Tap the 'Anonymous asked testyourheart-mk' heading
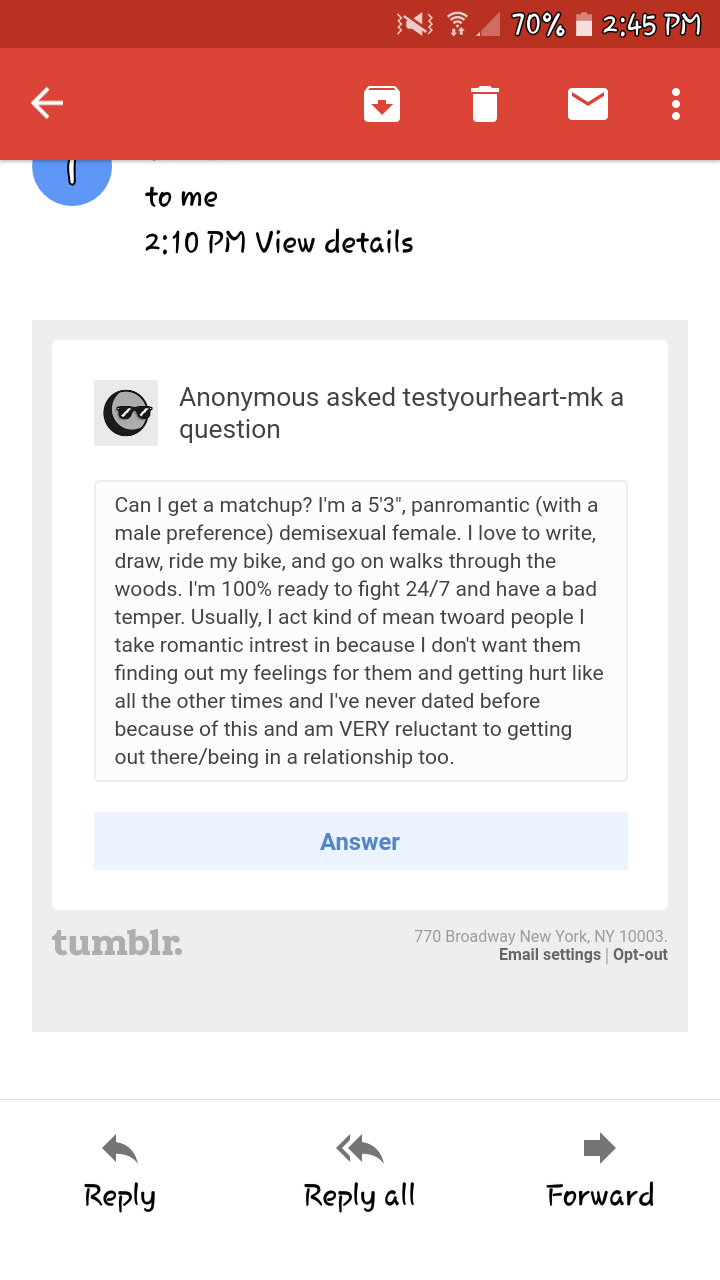Viewport: 720px width, 1280px height. pyautogui.click(x=401, y=413)
